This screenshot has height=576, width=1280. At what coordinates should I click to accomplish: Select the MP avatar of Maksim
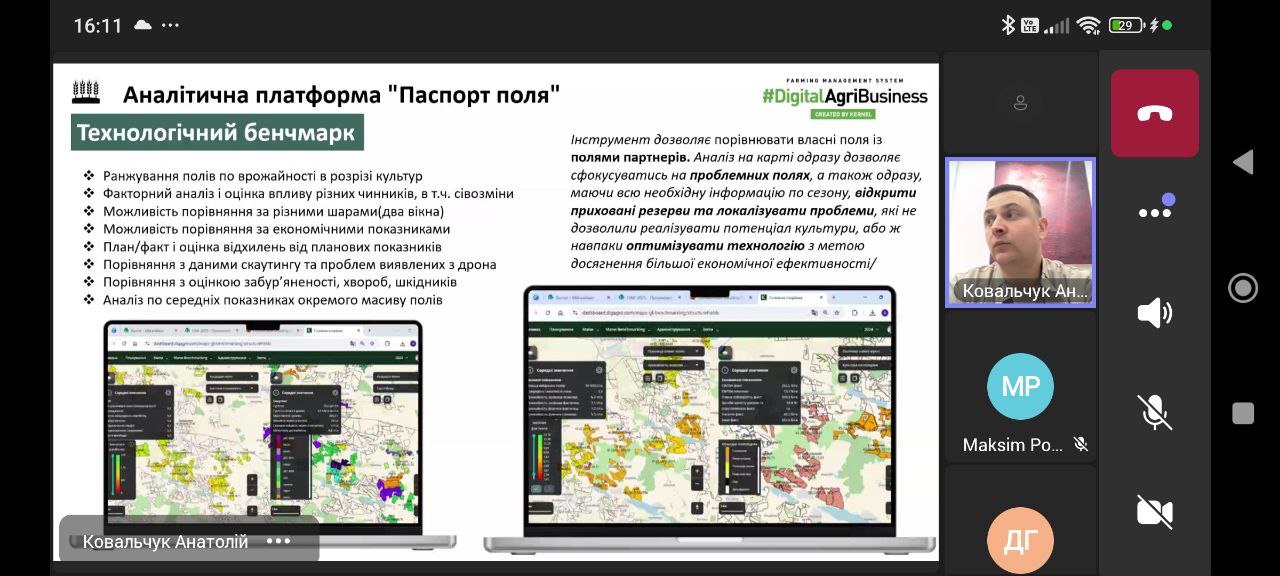click(x=1020, y=386)
